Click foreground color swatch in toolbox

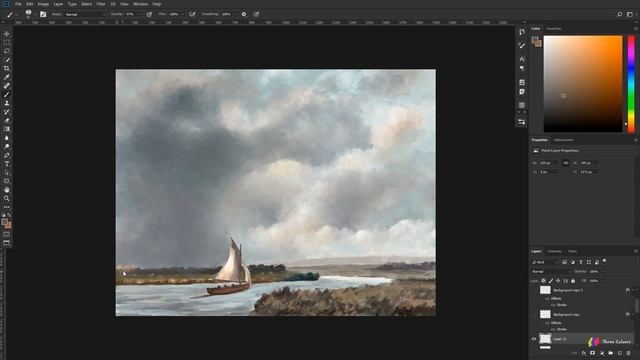click(4, 222)
